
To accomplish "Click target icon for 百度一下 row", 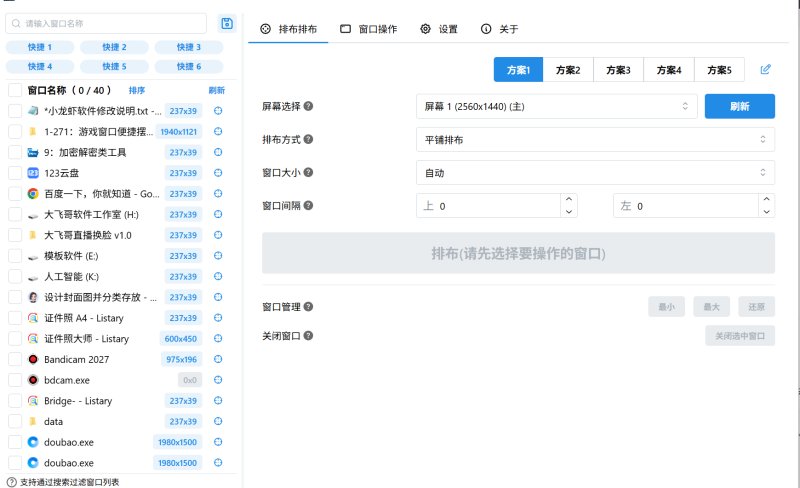I will (x=218, y=193).
